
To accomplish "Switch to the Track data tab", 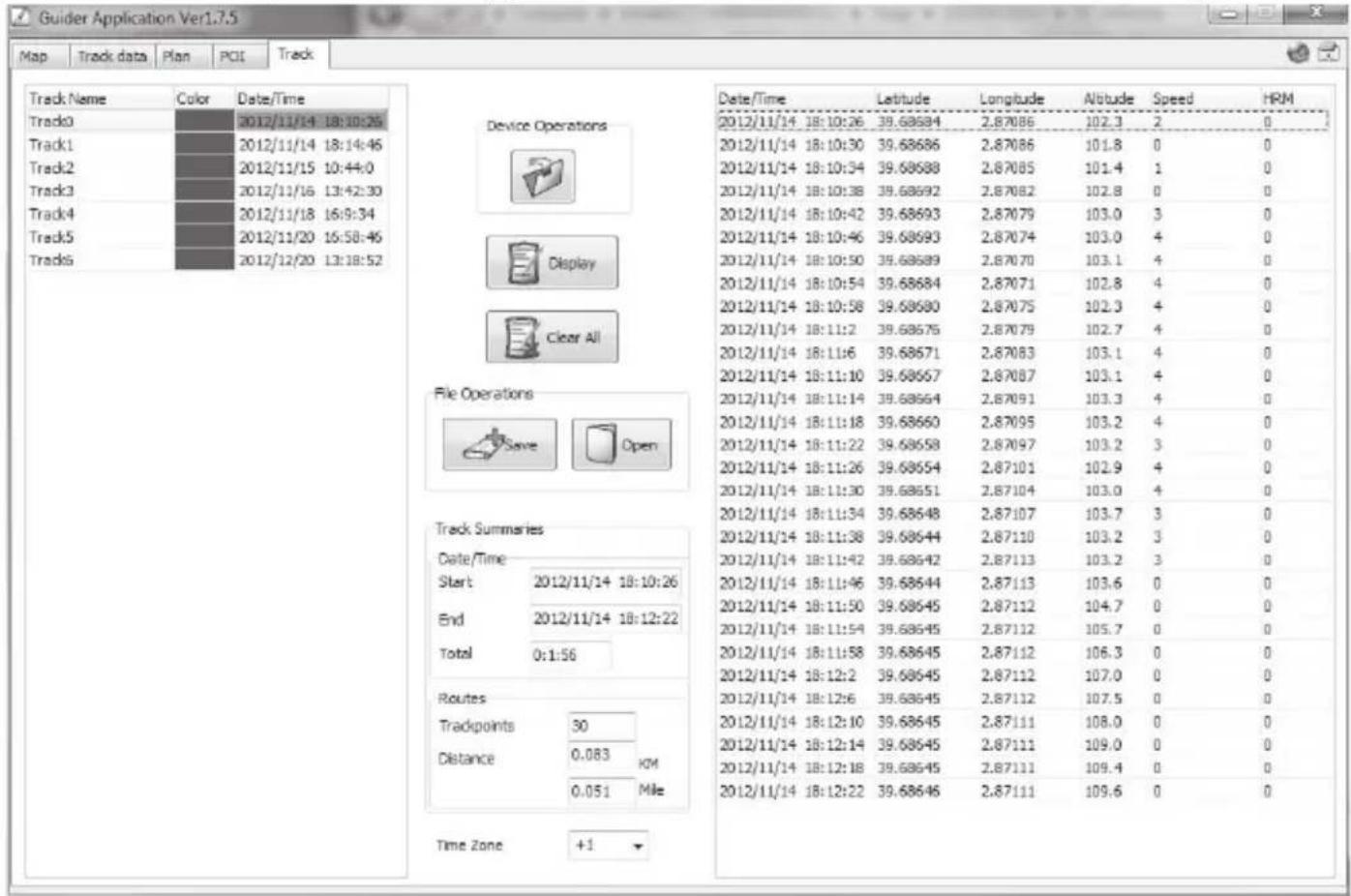I will point(111,56).
